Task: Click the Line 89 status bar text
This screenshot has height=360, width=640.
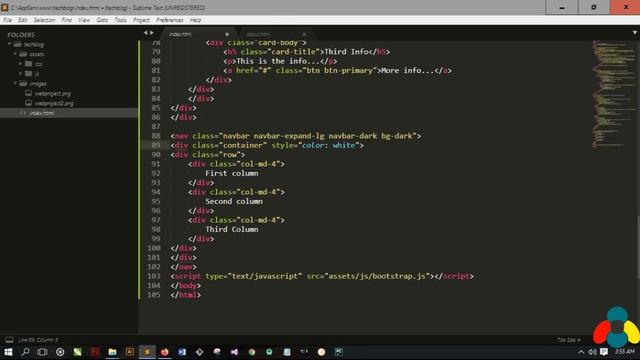Action: click(x=38, y=340)
